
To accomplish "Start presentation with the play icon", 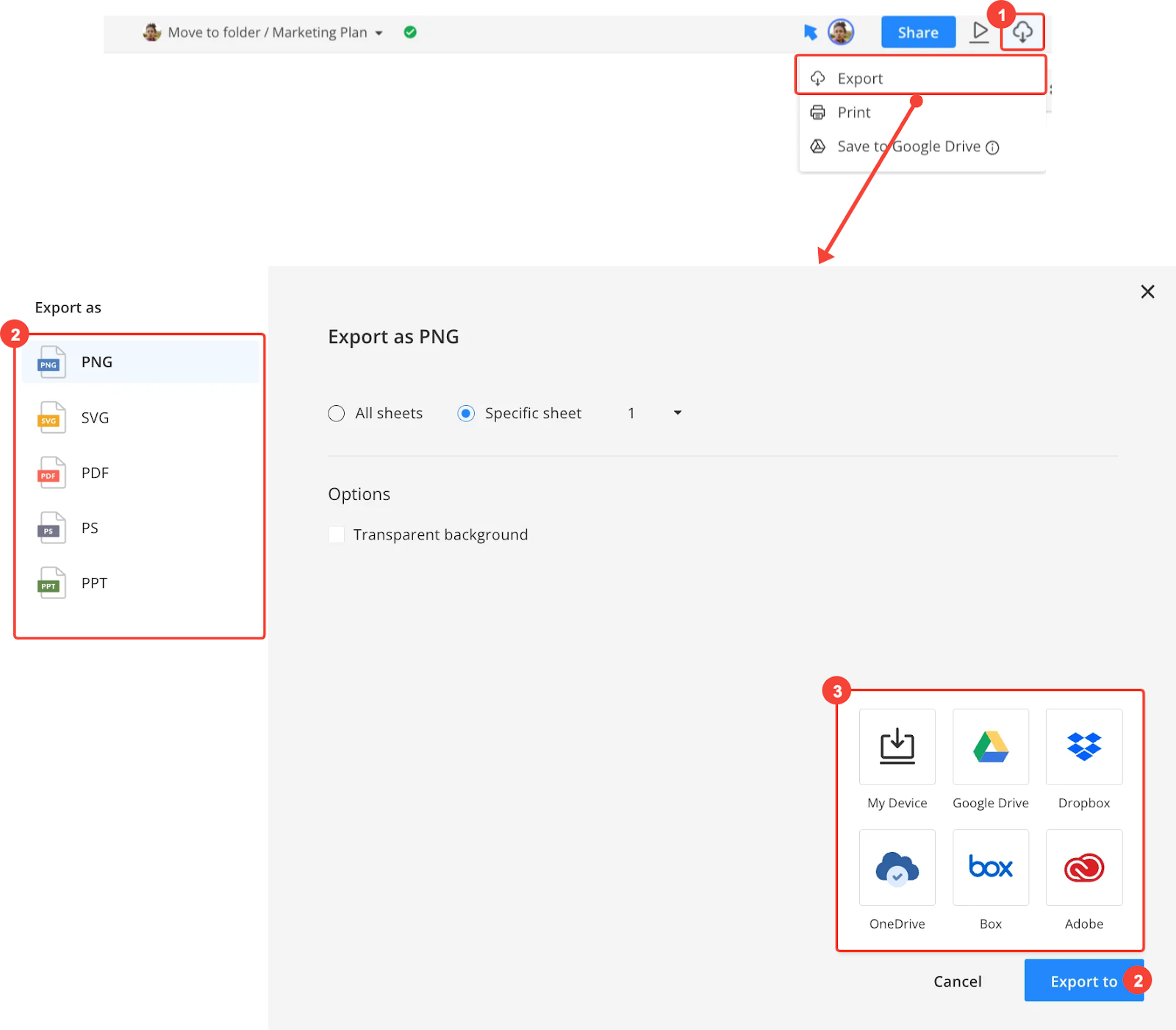I will 979,32.
